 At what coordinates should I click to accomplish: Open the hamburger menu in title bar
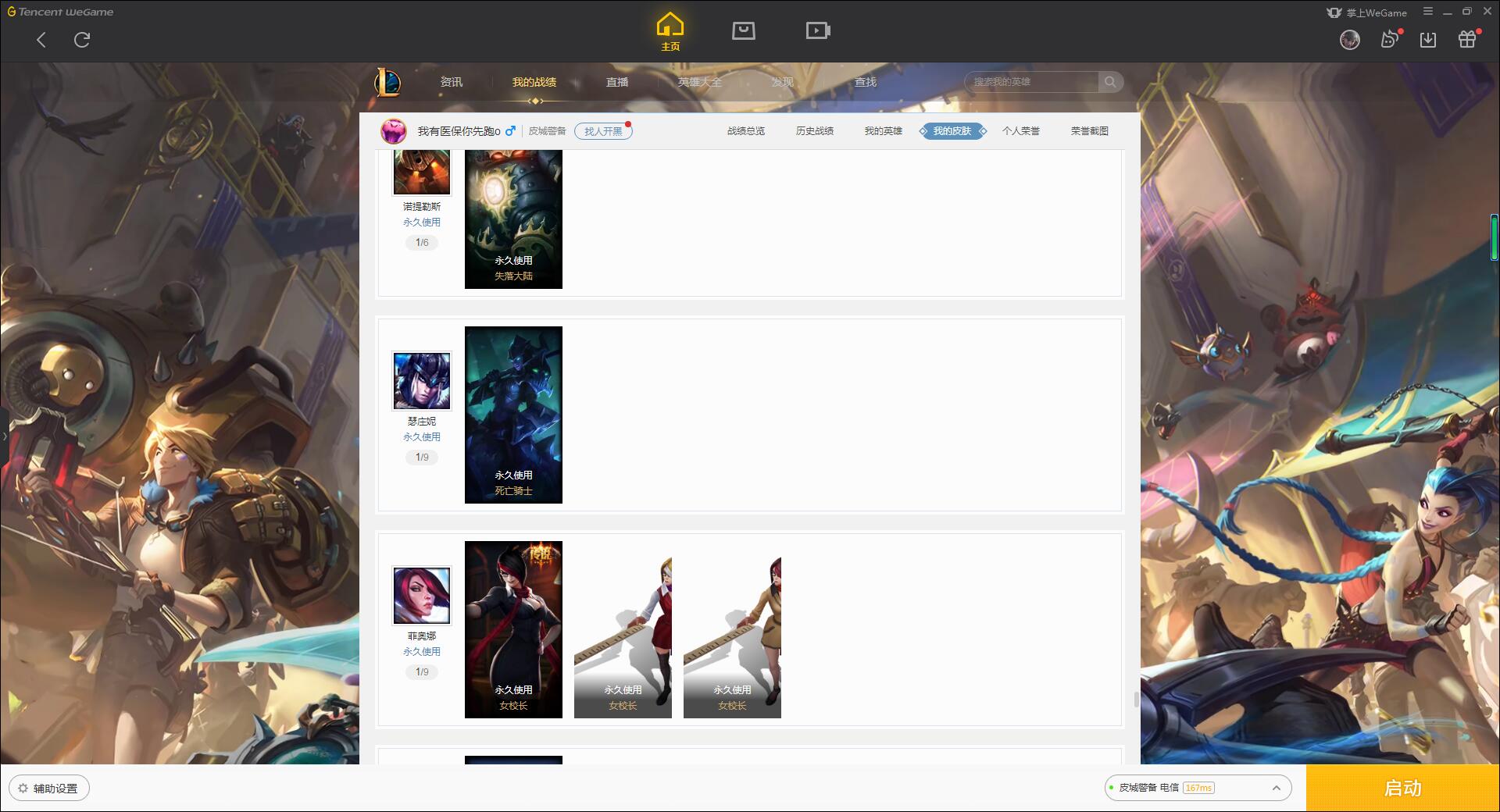tap(1428, 12)
